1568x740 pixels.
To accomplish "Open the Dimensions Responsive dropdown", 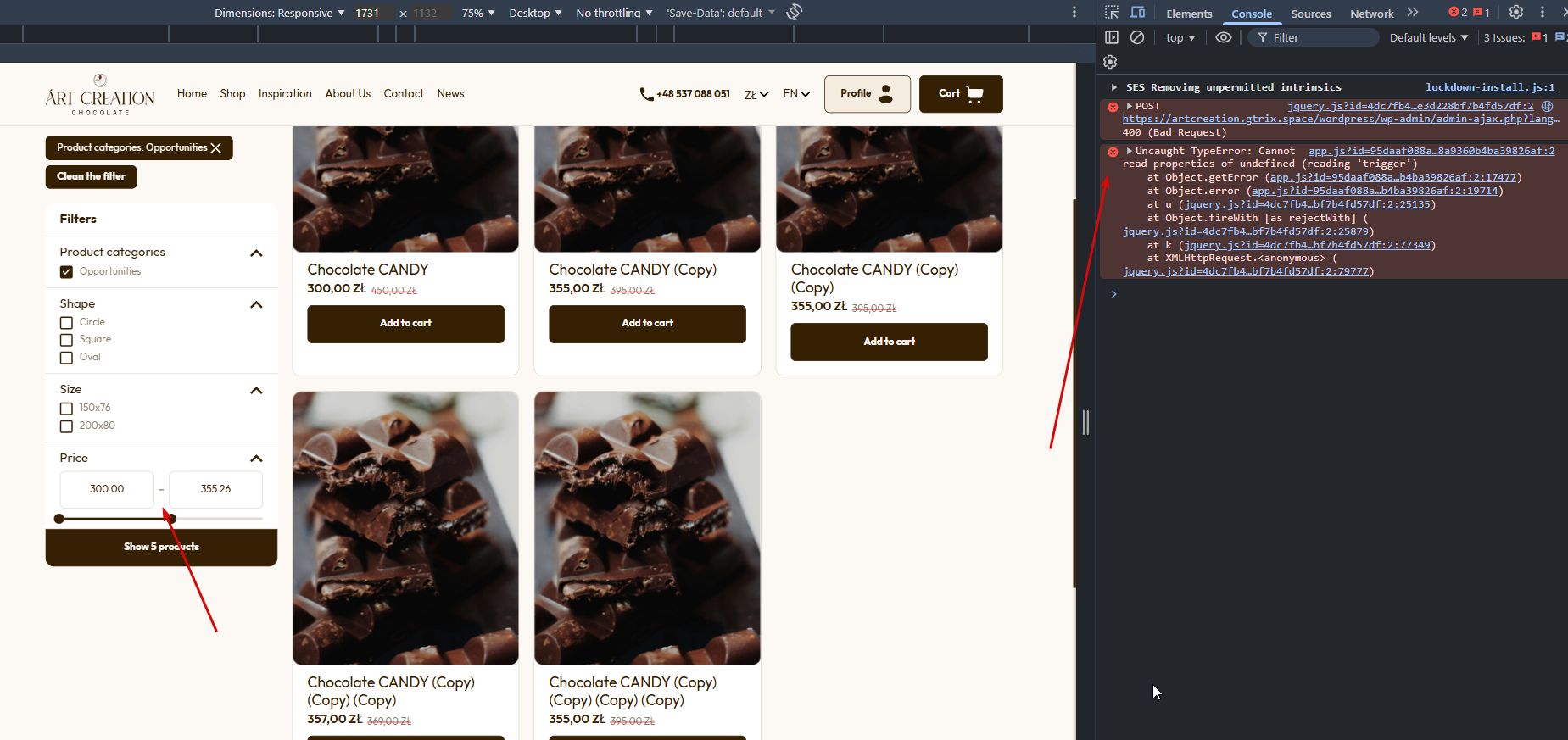I will (x=279, y=13).
